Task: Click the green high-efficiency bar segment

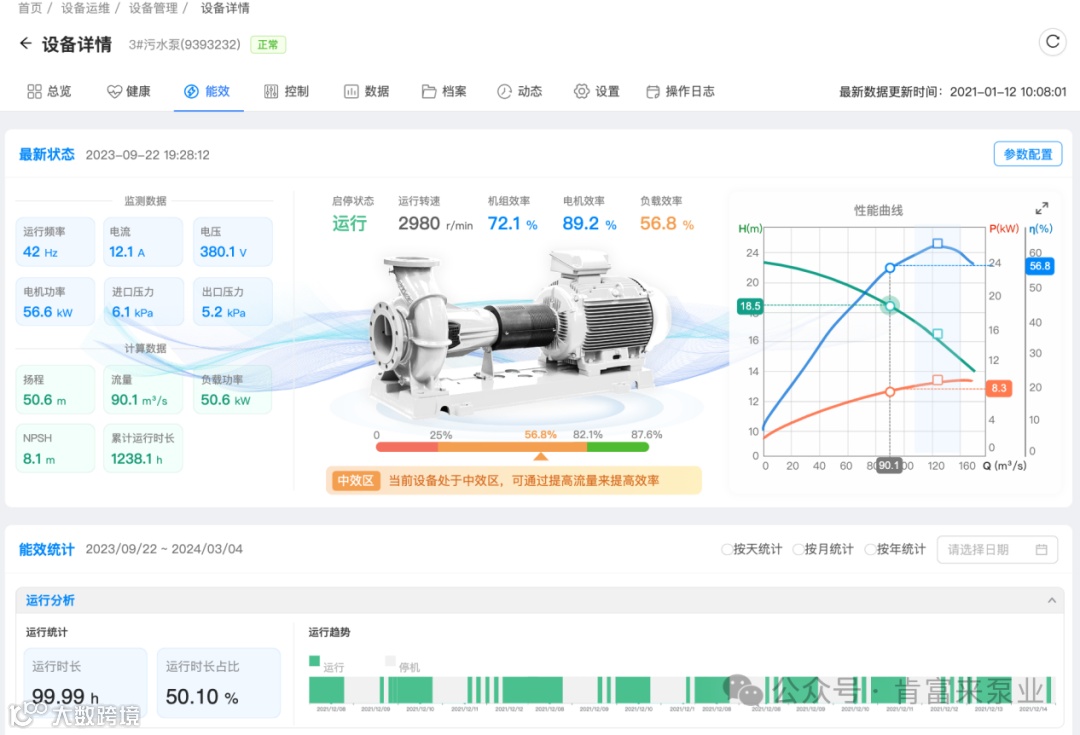Action: click(x=618, y=447)
